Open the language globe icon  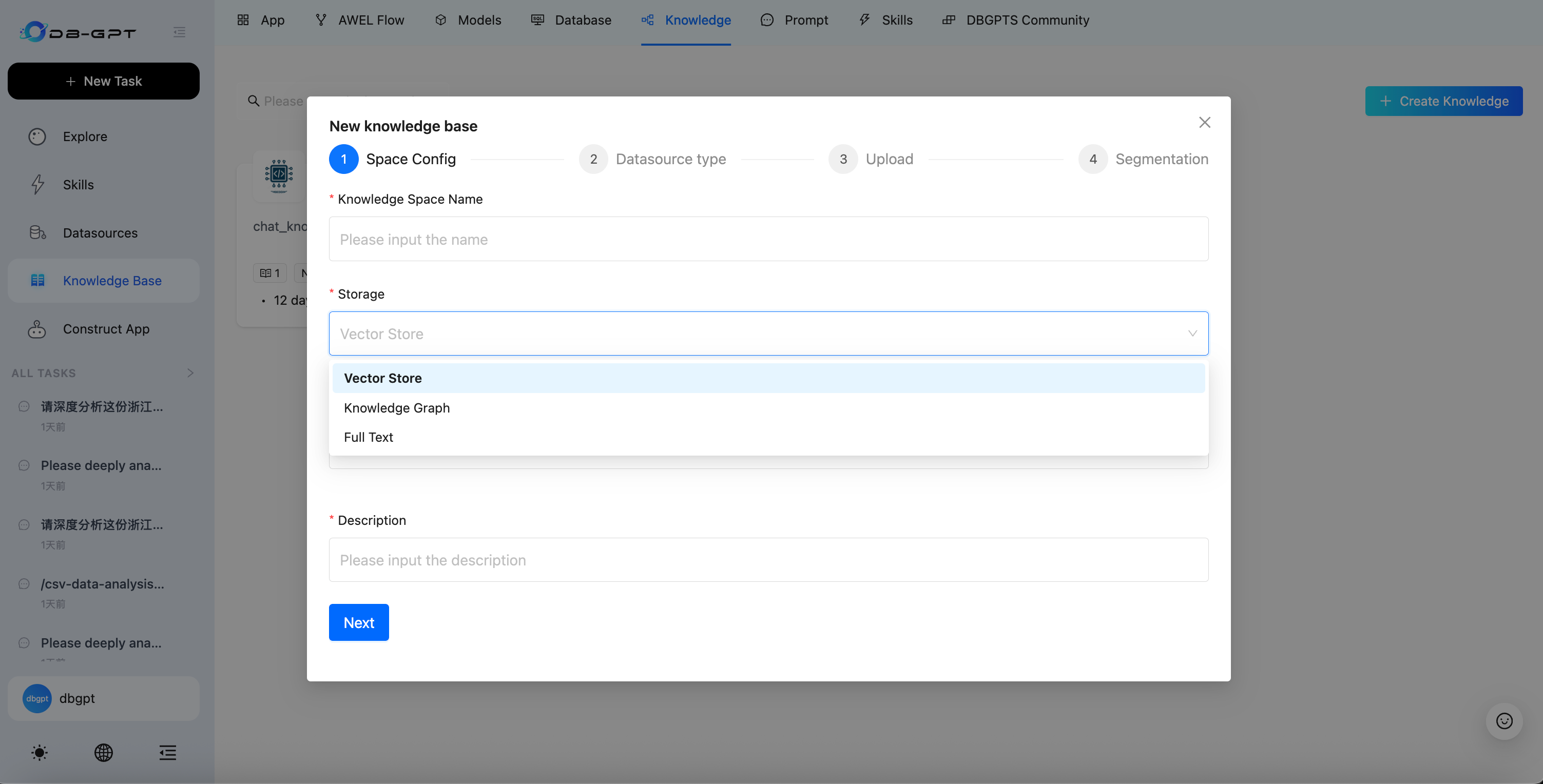pyautogui.click(x=104, y=752)
